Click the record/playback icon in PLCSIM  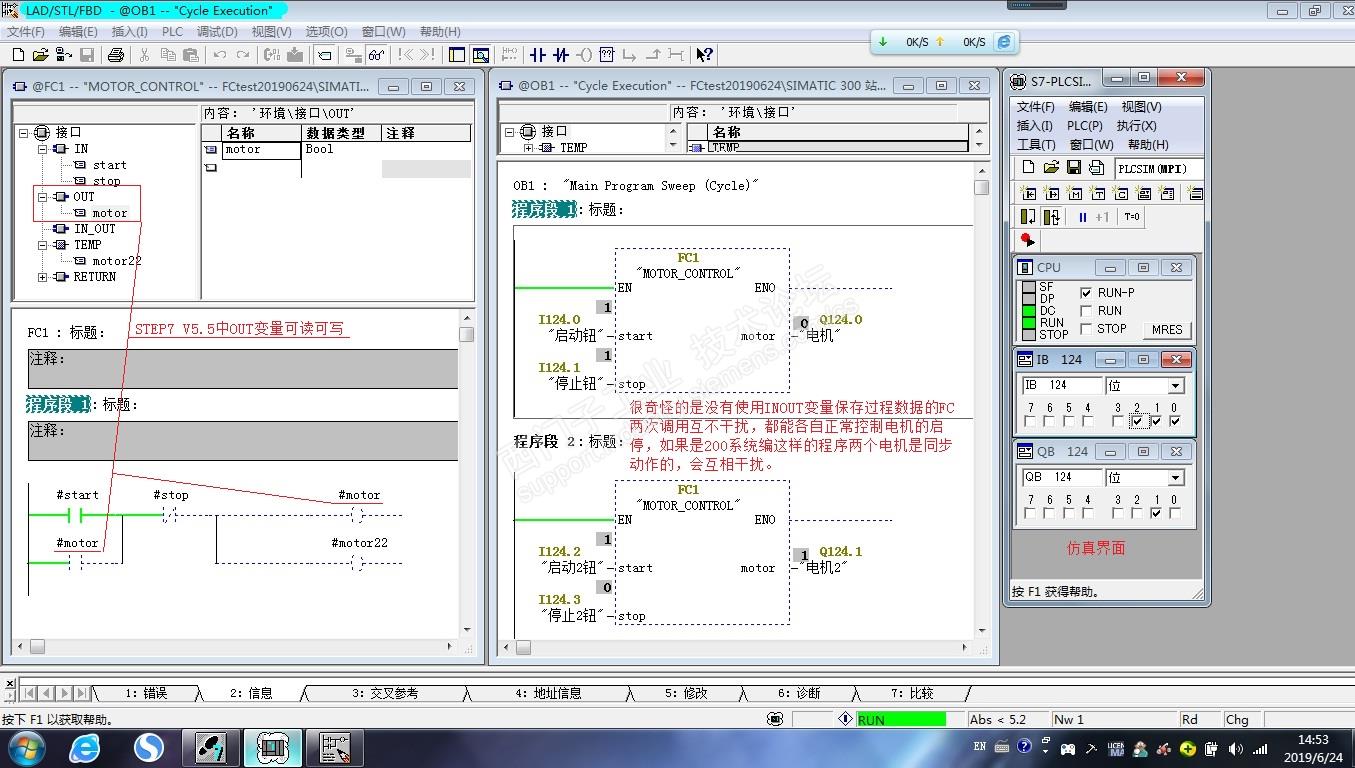coord(1027,240)
